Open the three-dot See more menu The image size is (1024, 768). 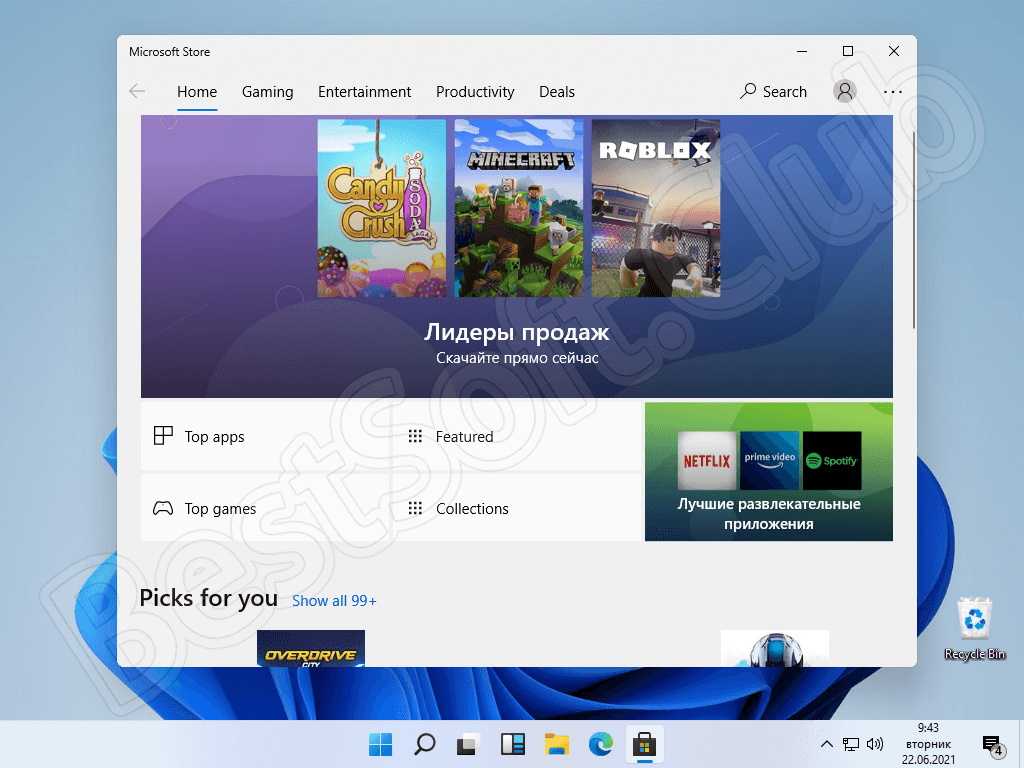click(893, 92)
